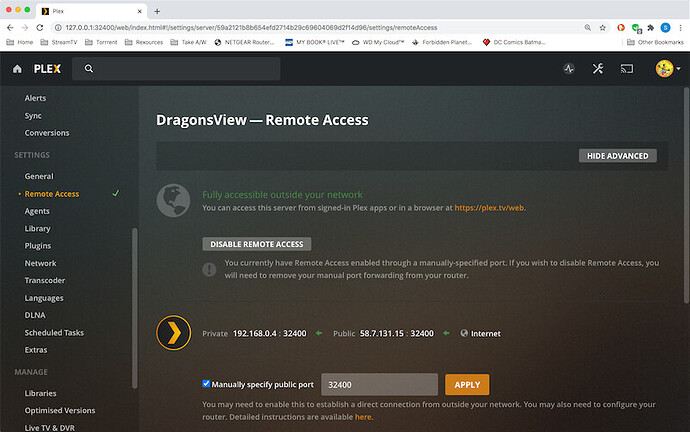Click the large Plex chevron logo icon
The width and height of the screenshot is (690, 432).
pyautogui.click(x=173, y=333)
